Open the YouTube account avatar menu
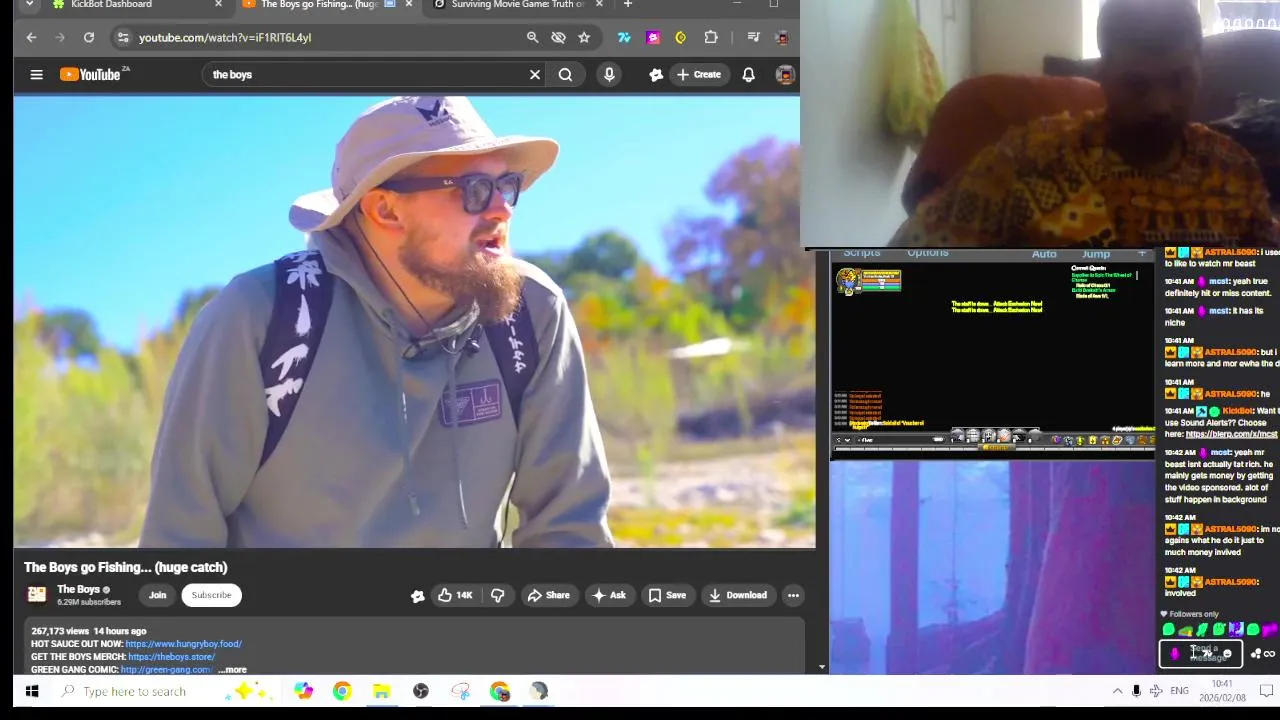The image size is (1280, 720). point(785,74)
